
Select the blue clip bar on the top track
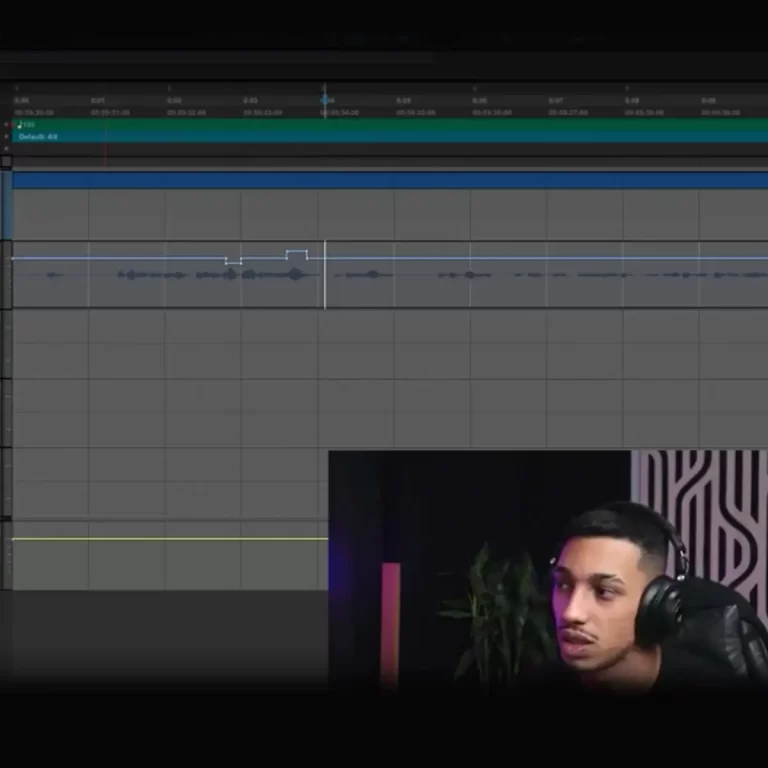[x=390, y=180]
